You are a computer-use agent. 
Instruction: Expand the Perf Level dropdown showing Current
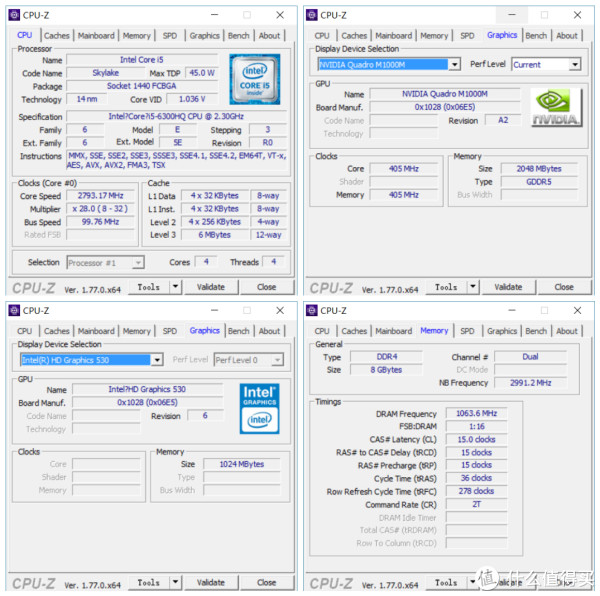coord(575,64)
